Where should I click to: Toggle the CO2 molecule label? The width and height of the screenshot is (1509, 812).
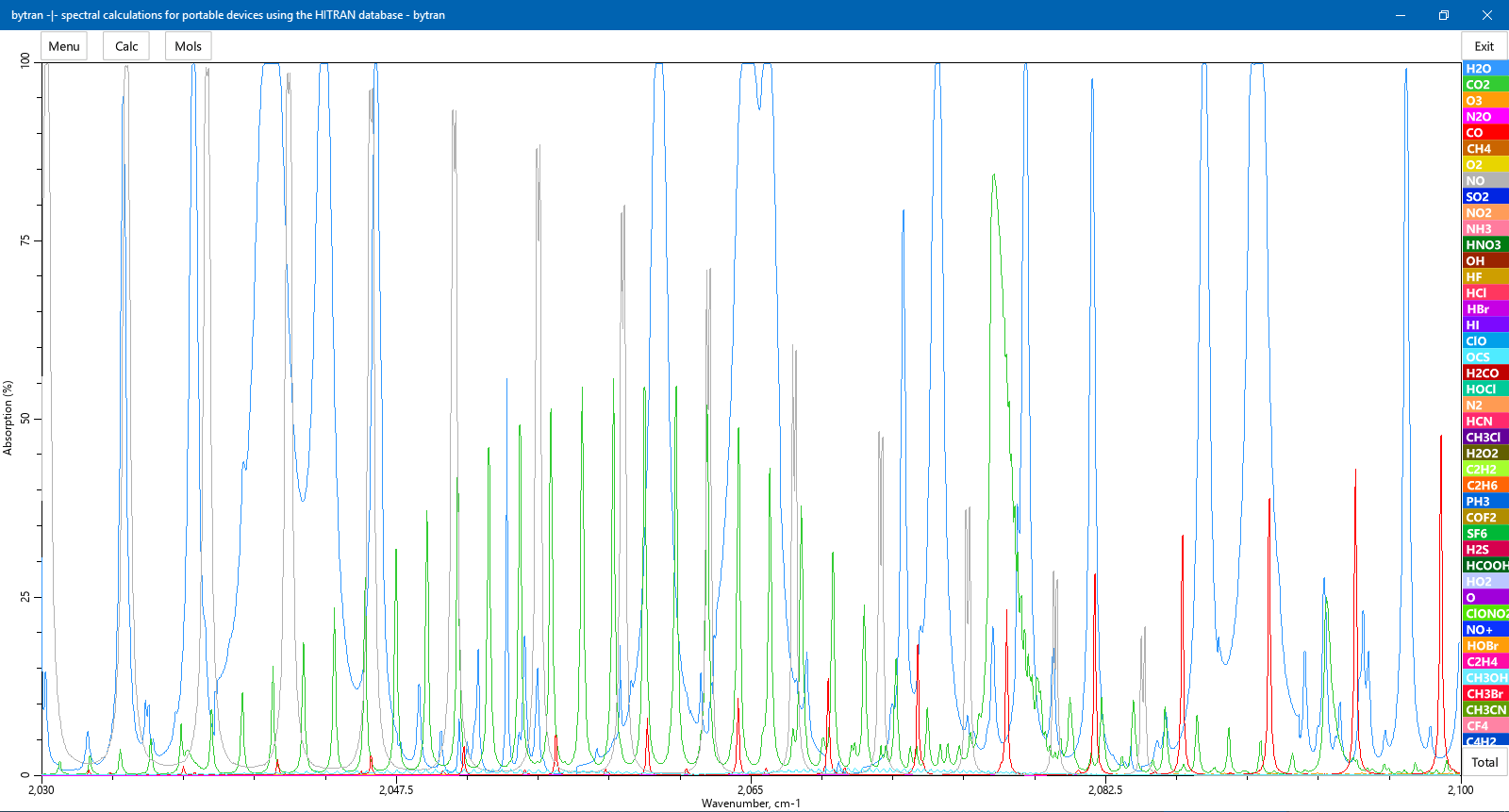pos(1485,85)
